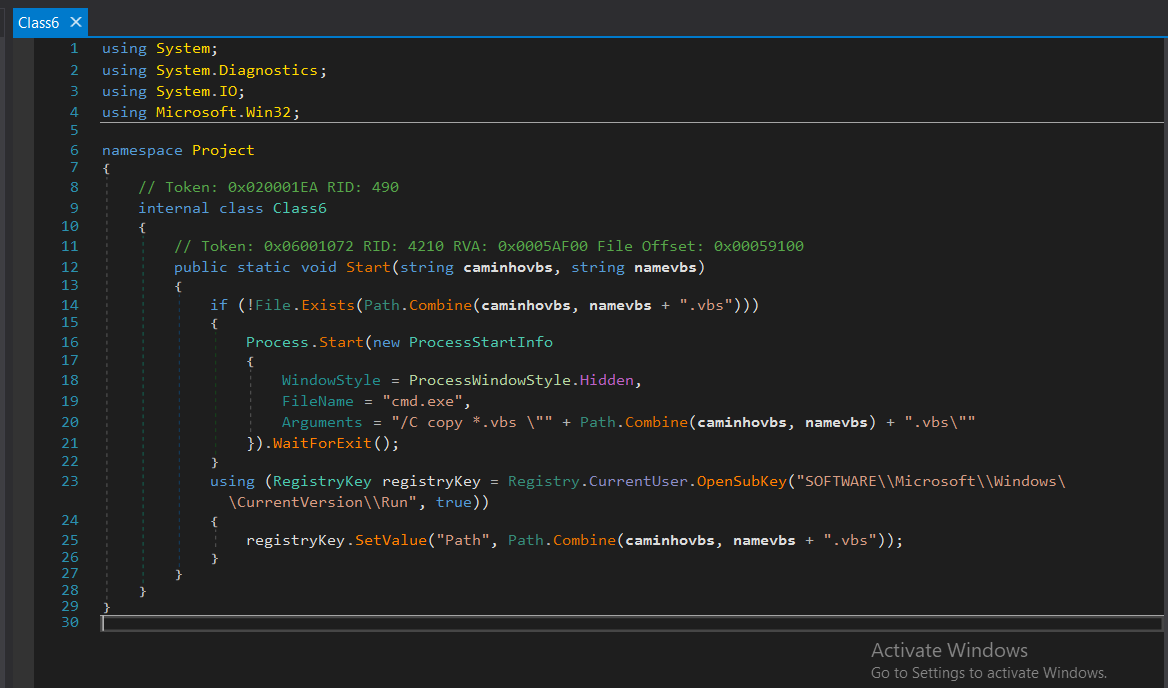Click the "\CurrentVersion\\Run" string continuation

pos(323,502)
